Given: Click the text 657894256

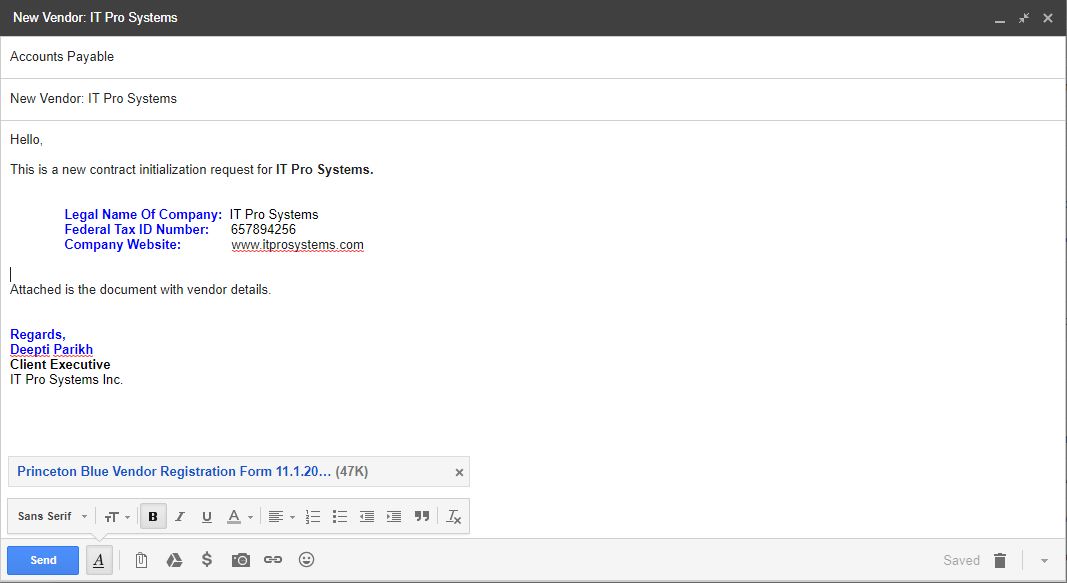Looking at the screenshot, I should pyautogui.click(x=263, y=230).
